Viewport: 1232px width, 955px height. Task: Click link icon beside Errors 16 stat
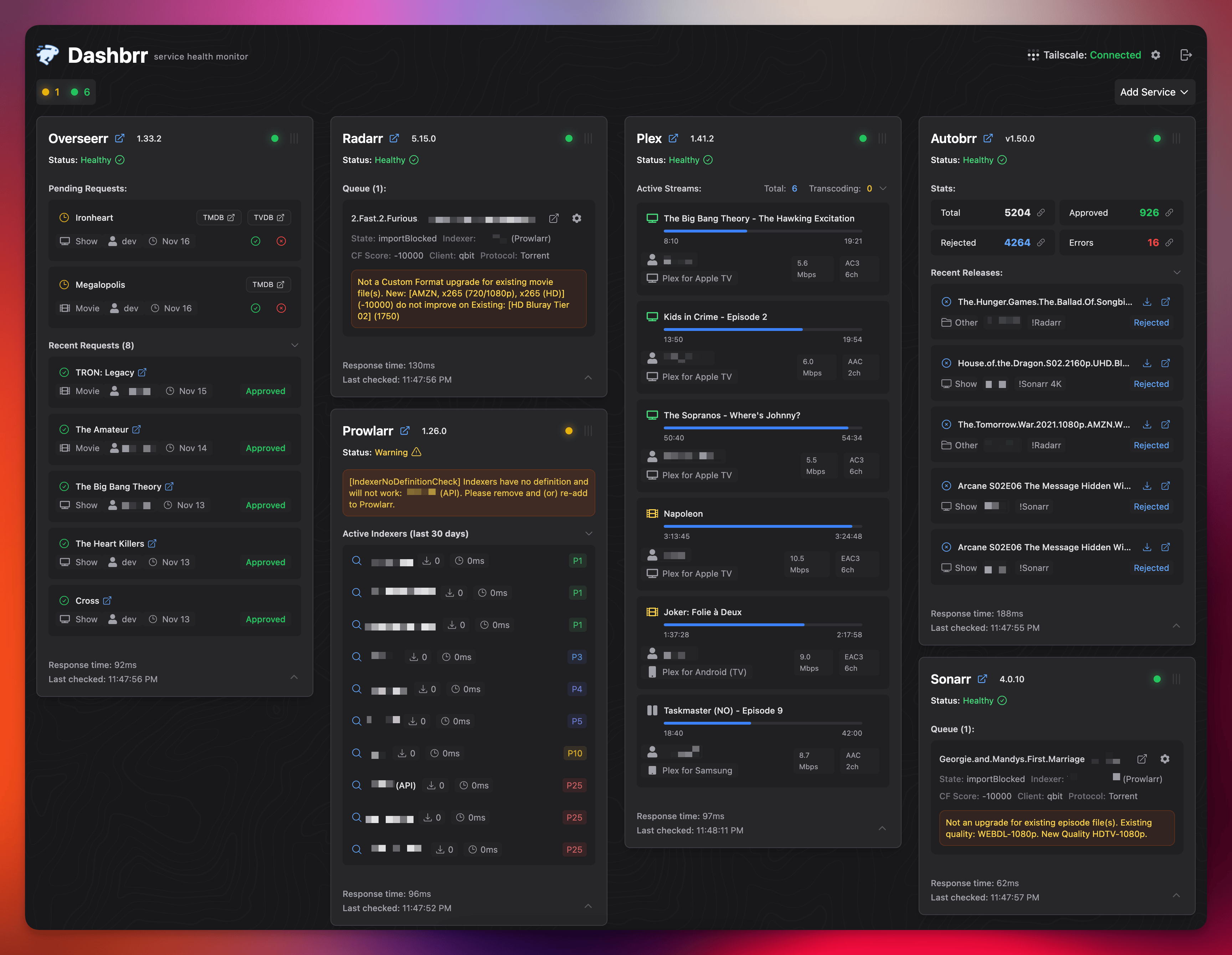click(x=1169, y=243)
